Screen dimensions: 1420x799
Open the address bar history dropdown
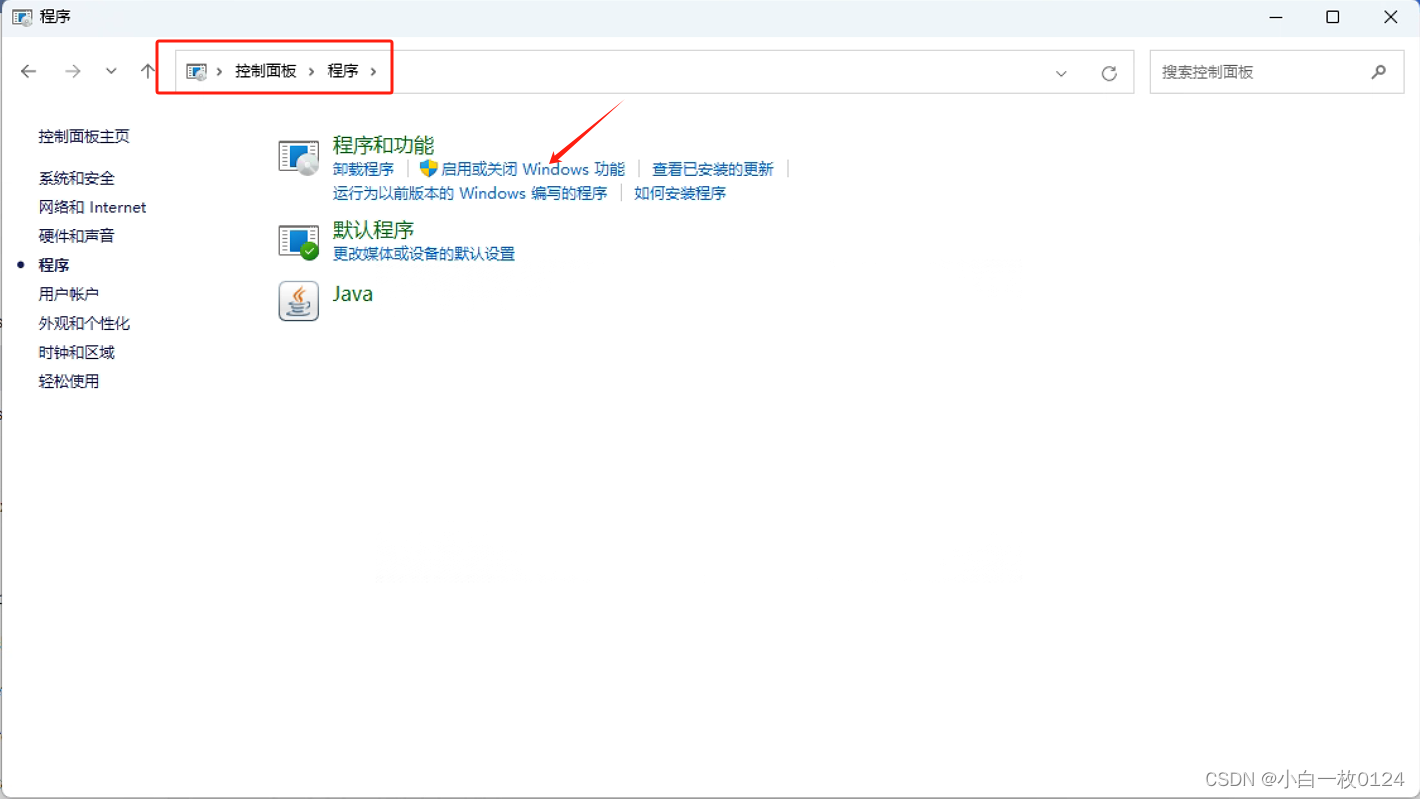(x=1061, y=73)
